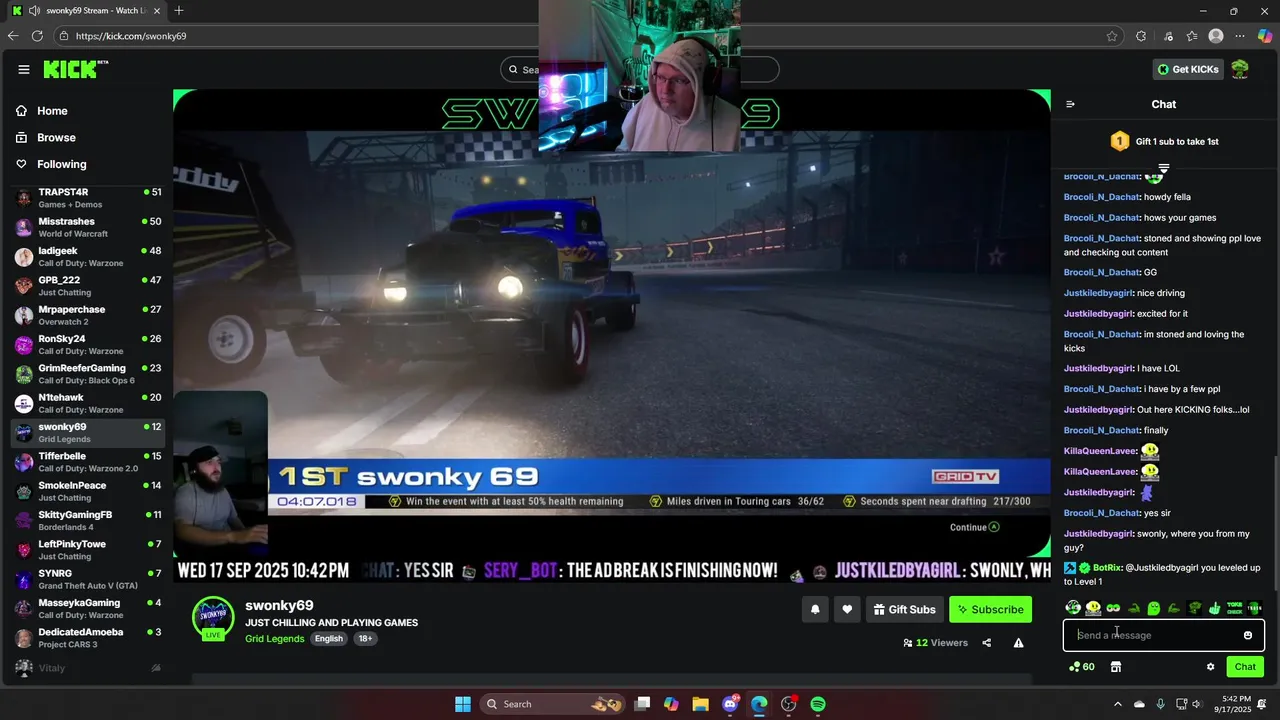
Task: Reload the page in the browser
Action: pyautogui.click(x=37, y=36)
